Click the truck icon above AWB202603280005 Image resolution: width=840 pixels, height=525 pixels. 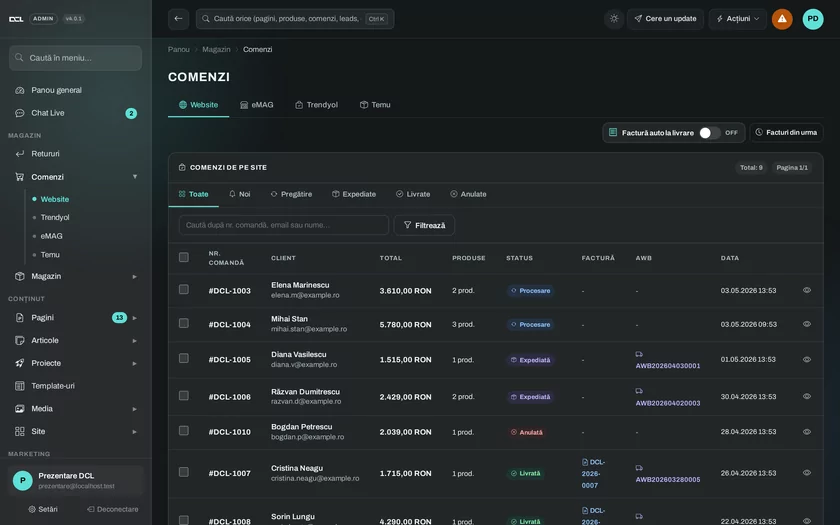(x=639, y=468)
